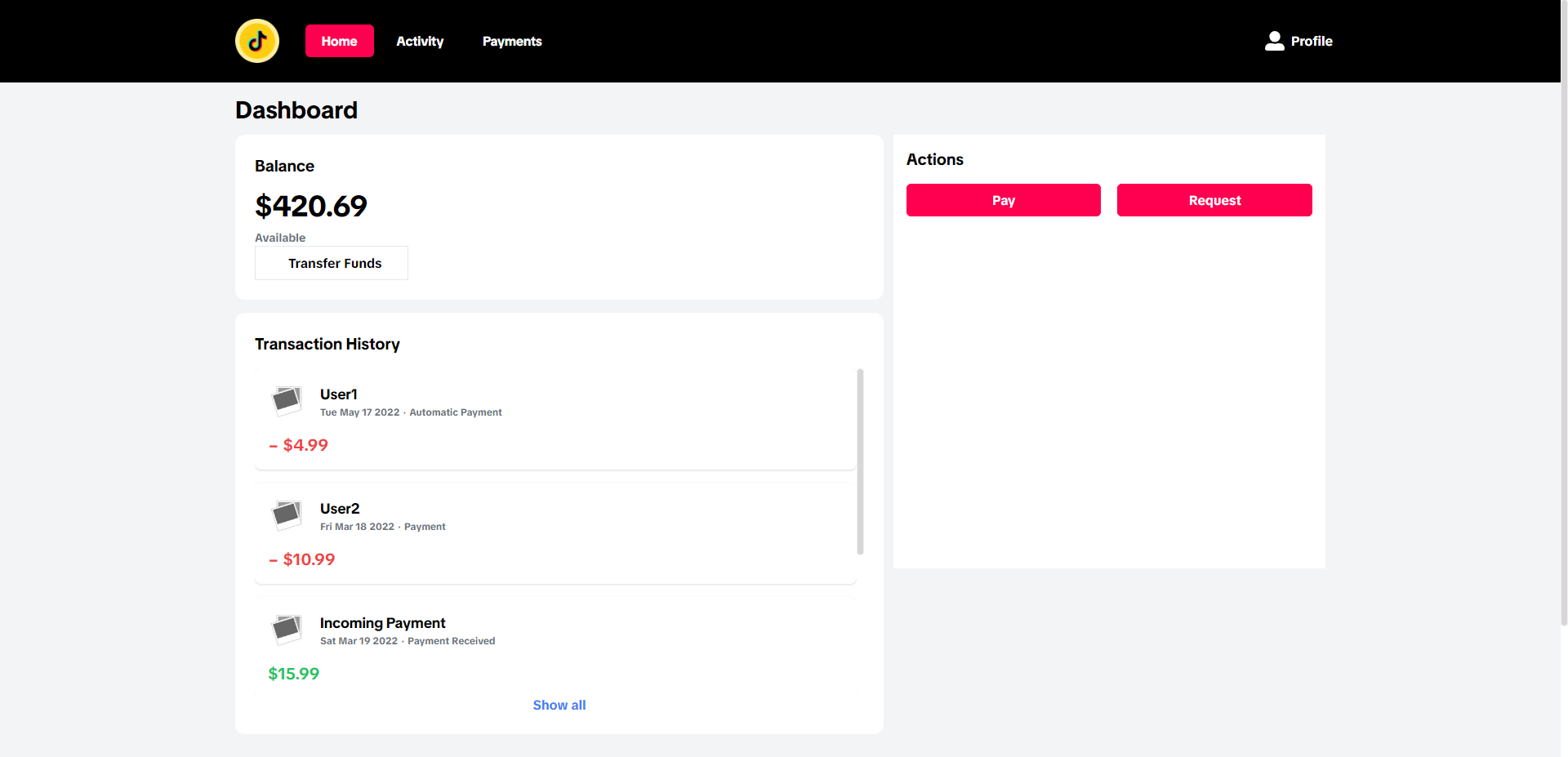Open User1 transaction avatar image
Image resolution: width=1568 pixels, height=757 pixels.
[x=287, y=401]
